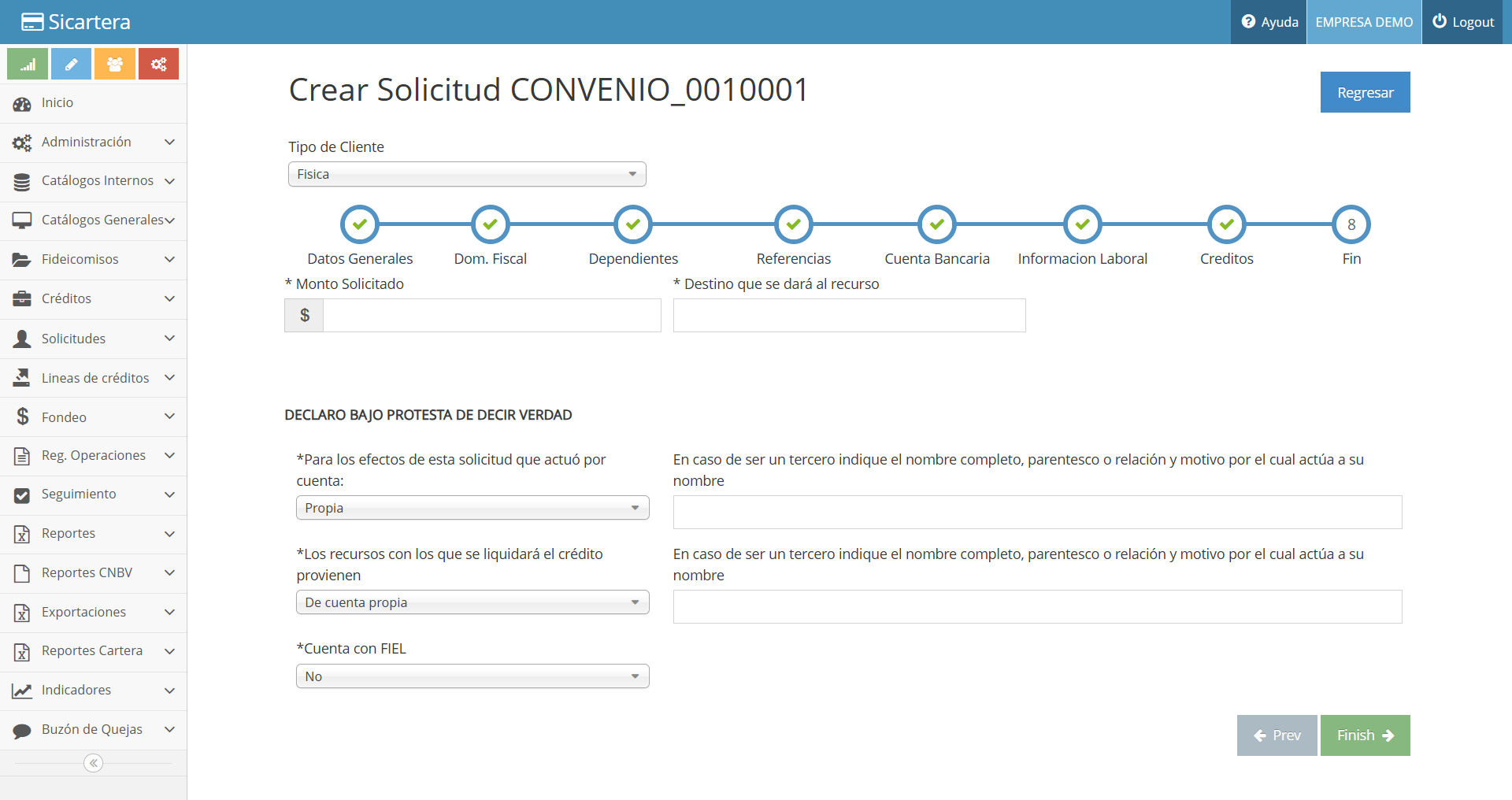The height and width of the screenshot is (800, 1512).
Task: Go to the Fin step numbered 8
Action: pos(1351,224)
